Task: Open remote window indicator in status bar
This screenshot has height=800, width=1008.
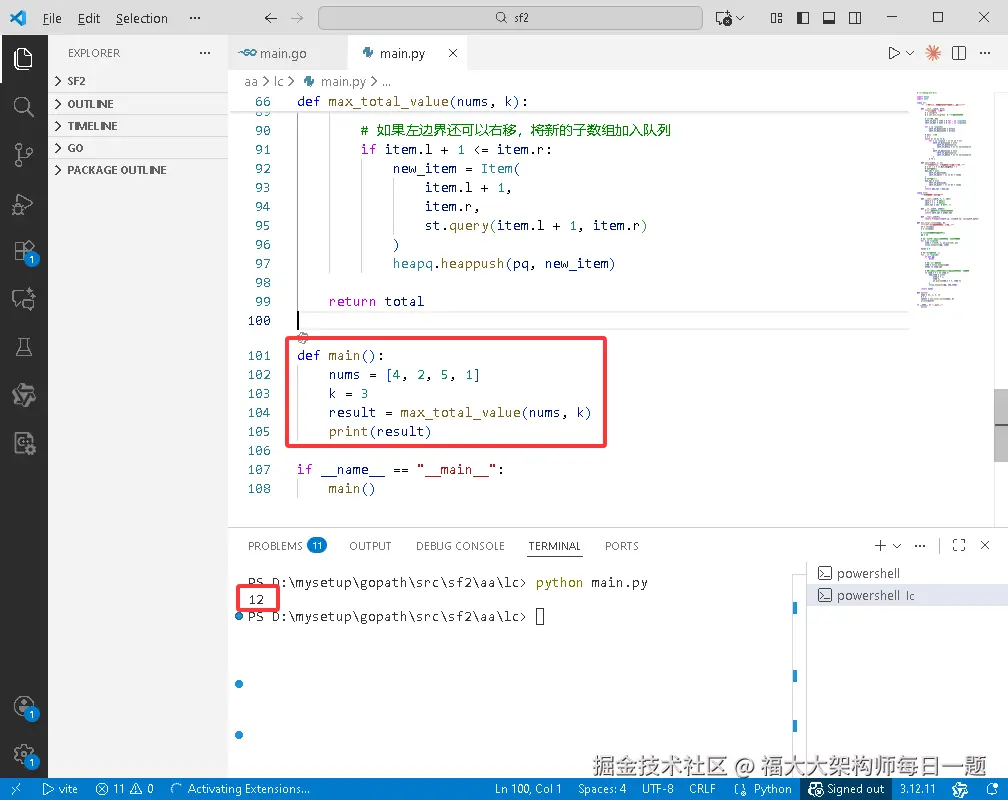Action: (16, 789)
